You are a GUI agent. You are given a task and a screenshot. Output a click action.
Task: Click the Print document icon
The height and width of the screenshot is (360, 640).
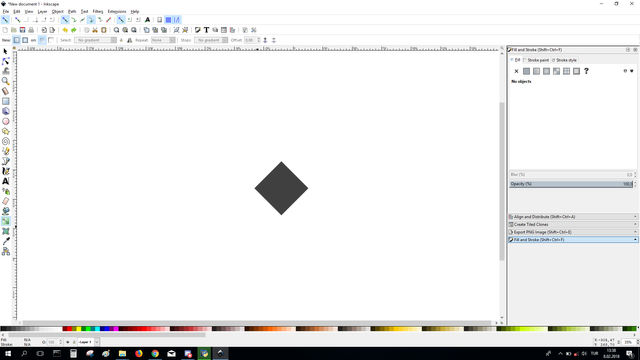tap(31, 30)
